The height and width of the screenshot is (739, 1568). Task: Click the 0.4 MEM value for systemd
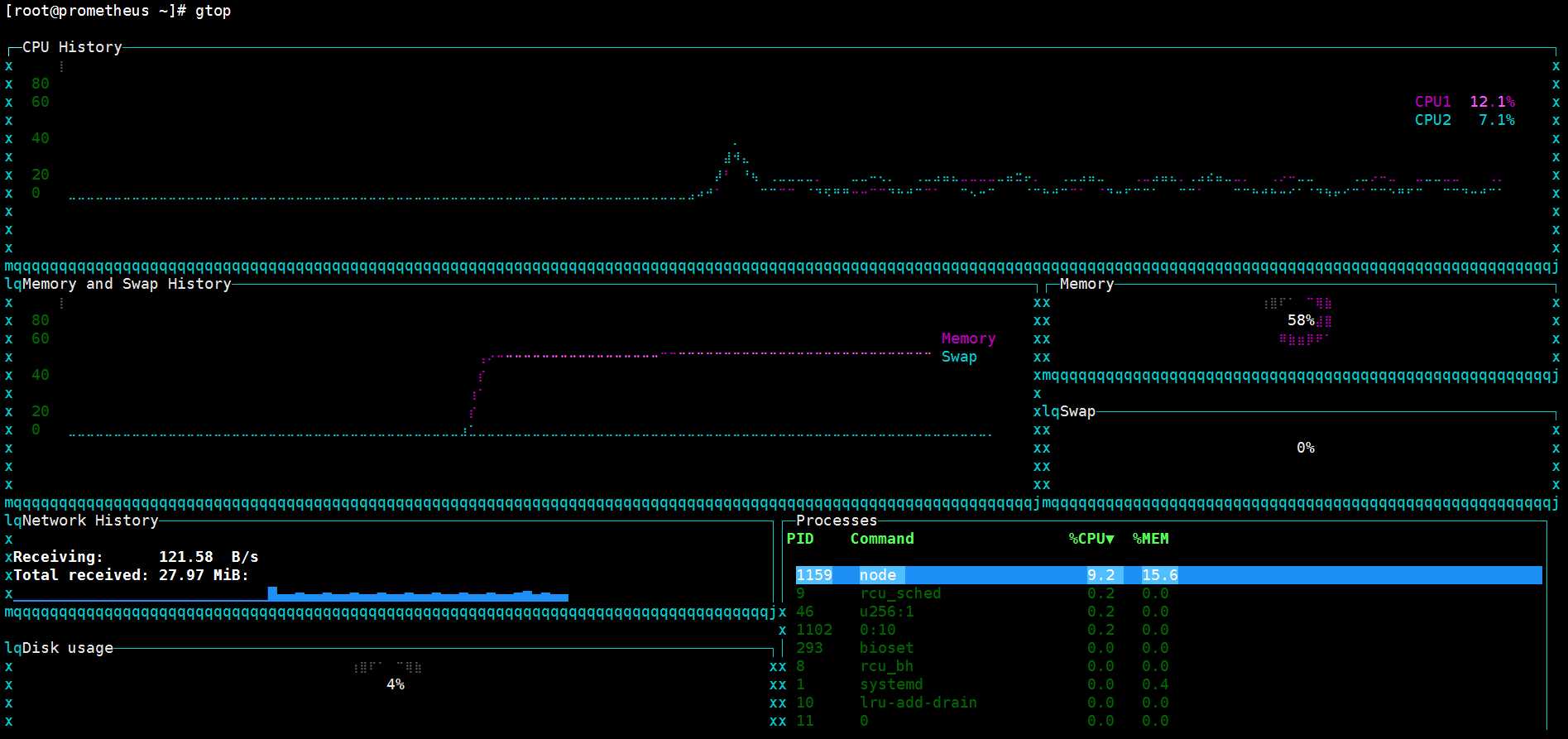[x=1155, y=684]
